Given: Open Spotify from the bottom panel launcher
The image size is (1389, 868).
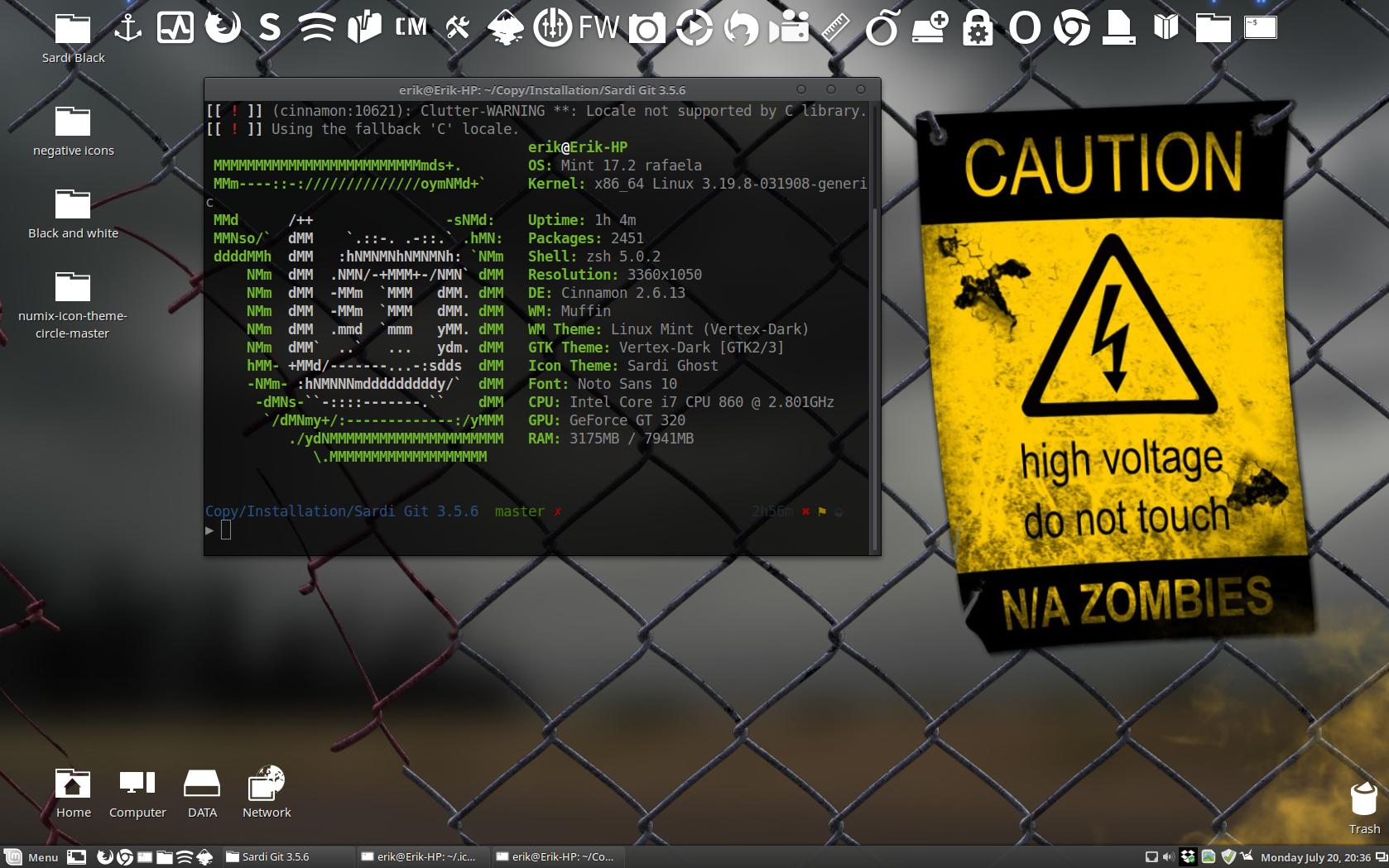Looking at the screenshot, I should click(x=185, y=857).
